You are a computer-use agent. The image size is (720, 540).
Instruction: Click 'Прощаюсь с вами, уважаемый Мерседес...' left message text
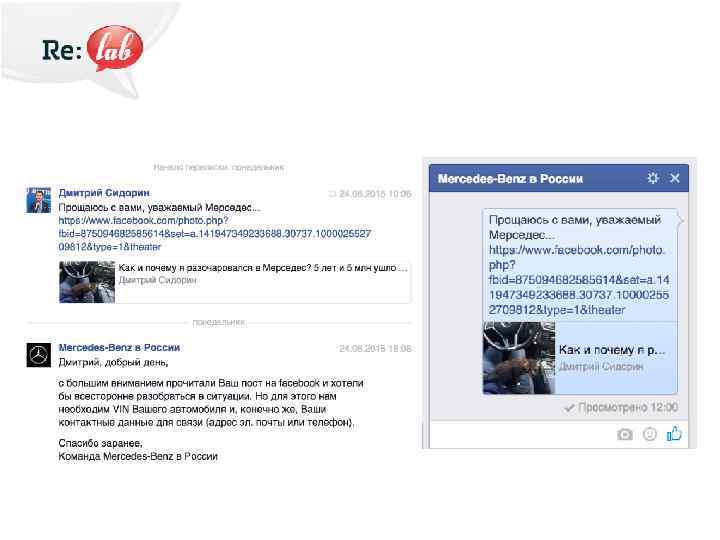(x=159, y=208)
